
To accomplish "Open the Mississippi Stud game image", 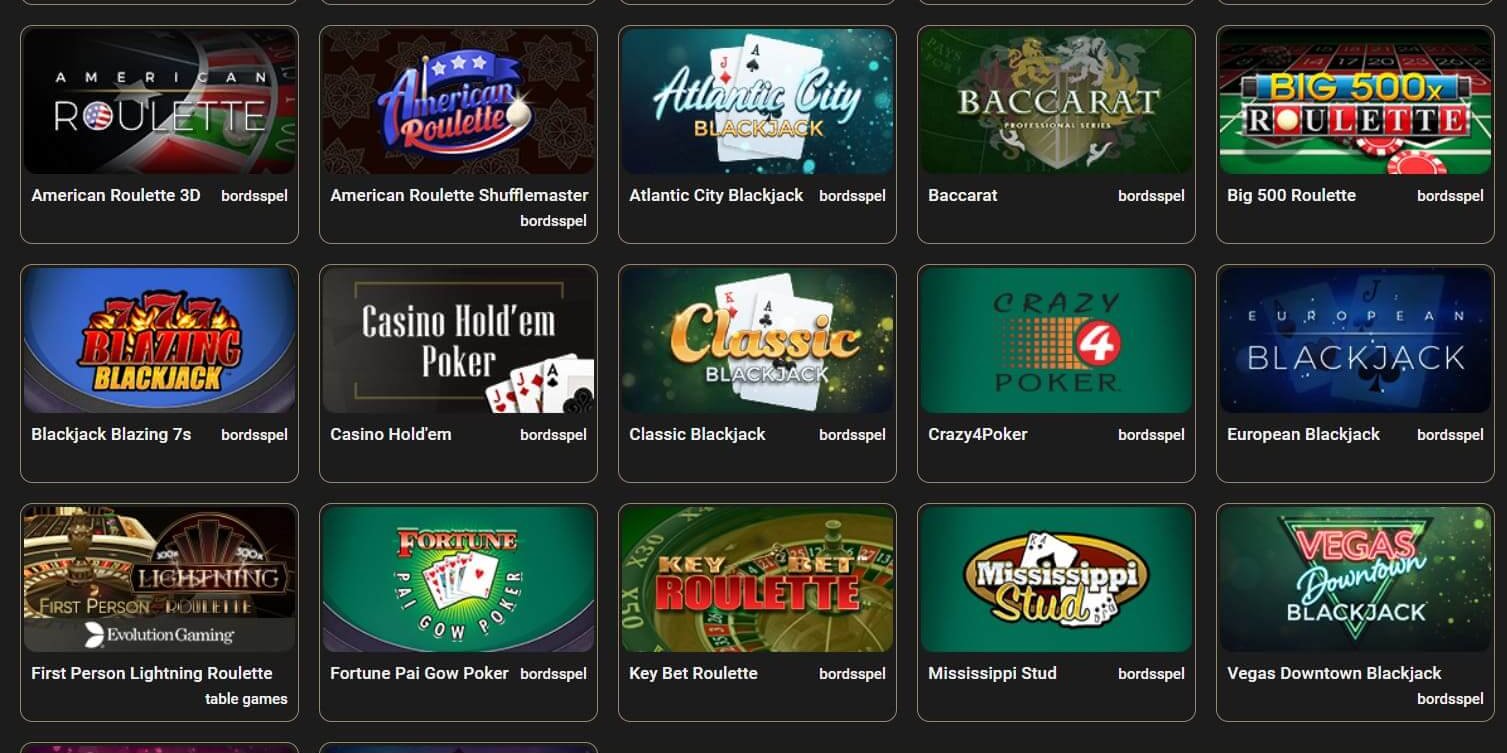I will click(1056, 580).
